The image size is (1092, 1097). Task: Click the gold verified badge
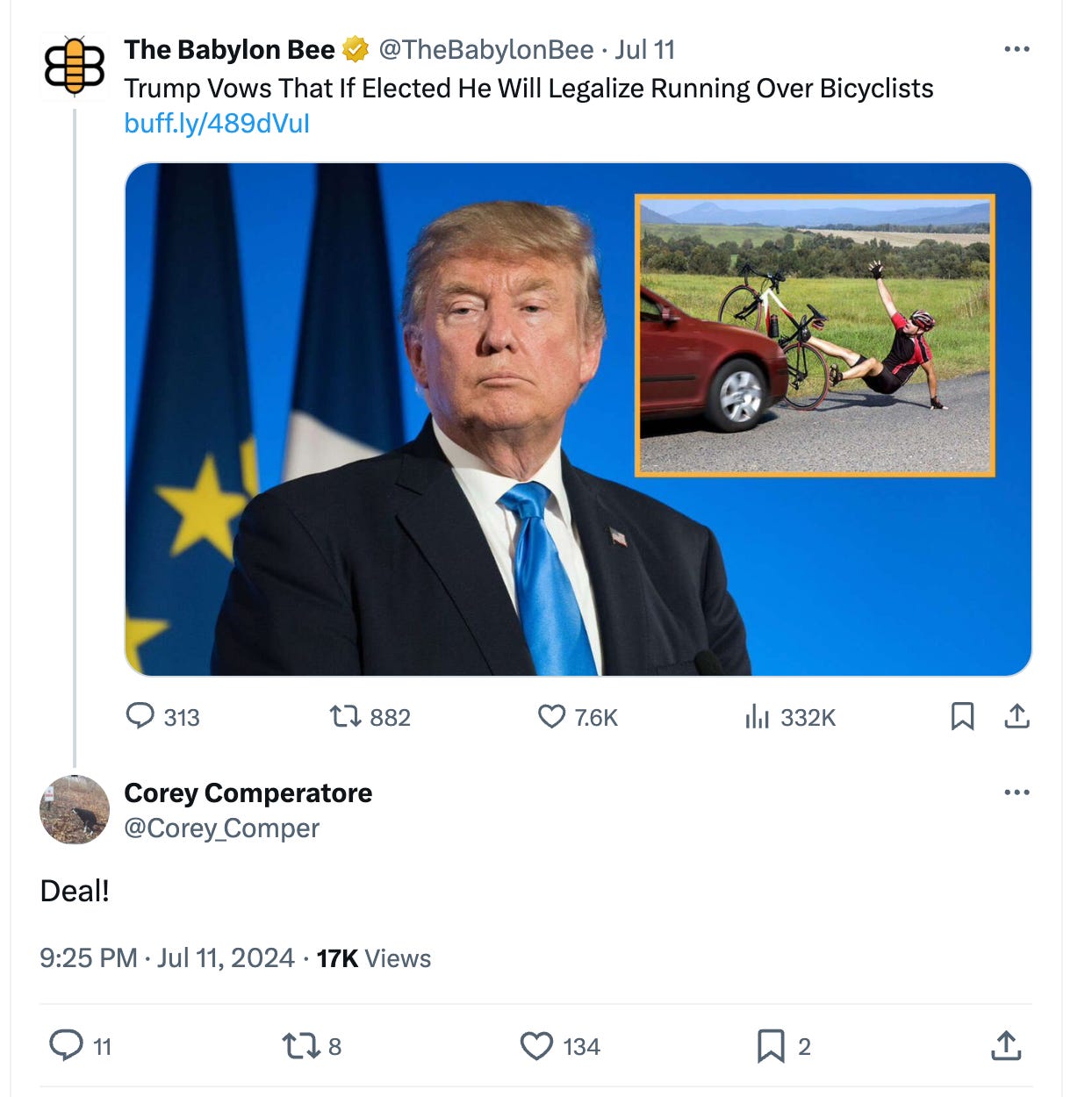[356, 50]
